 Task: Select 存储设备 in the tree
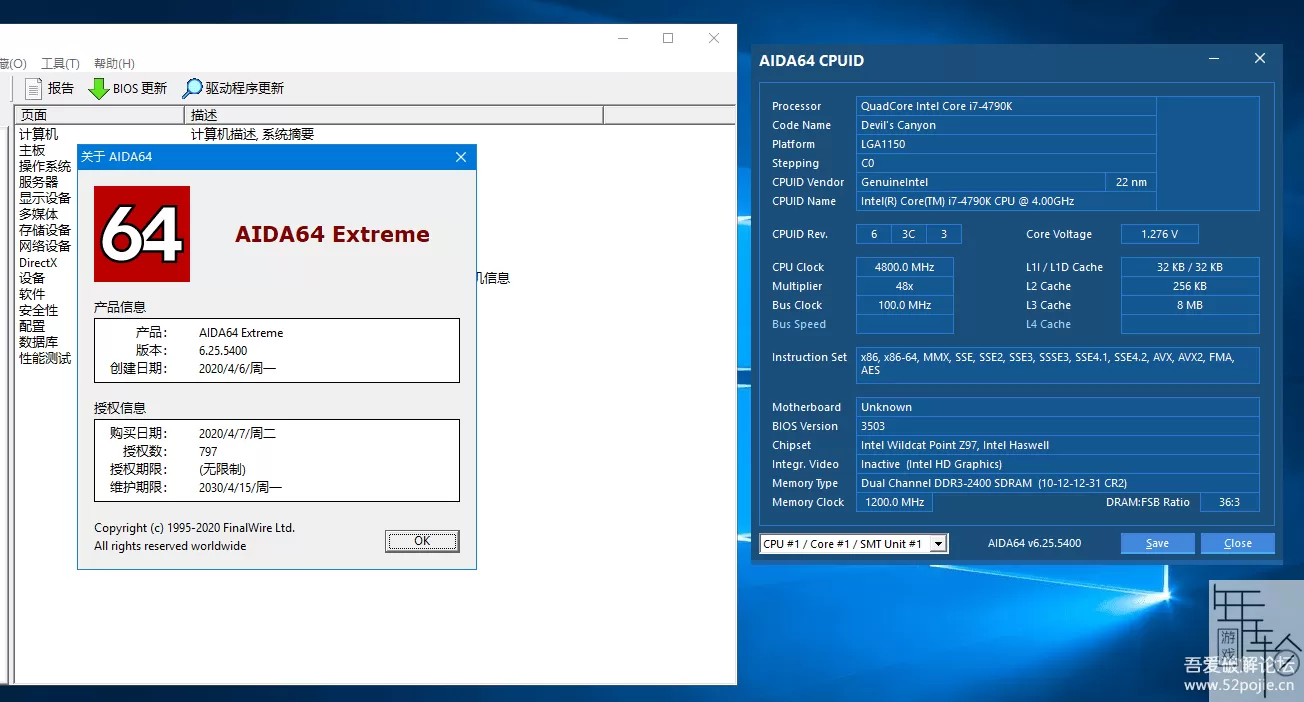45,230
